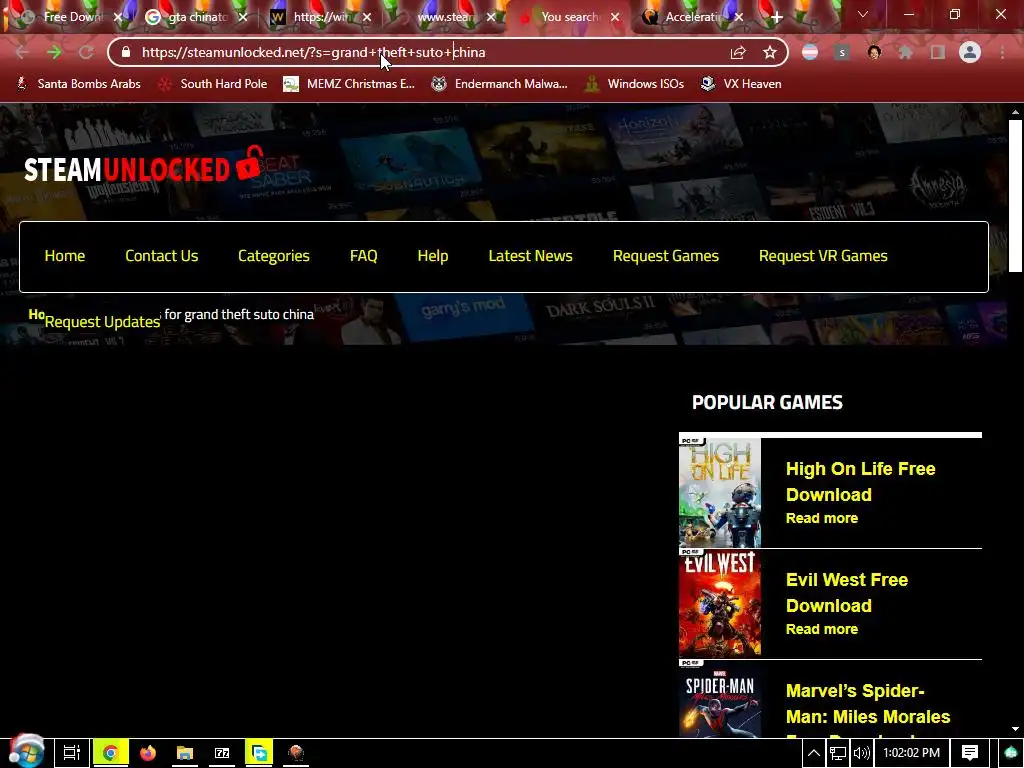Viewport: 1024px width, 768px height.
Task: Open Contact Us page
Action: (x=161, y=256)
